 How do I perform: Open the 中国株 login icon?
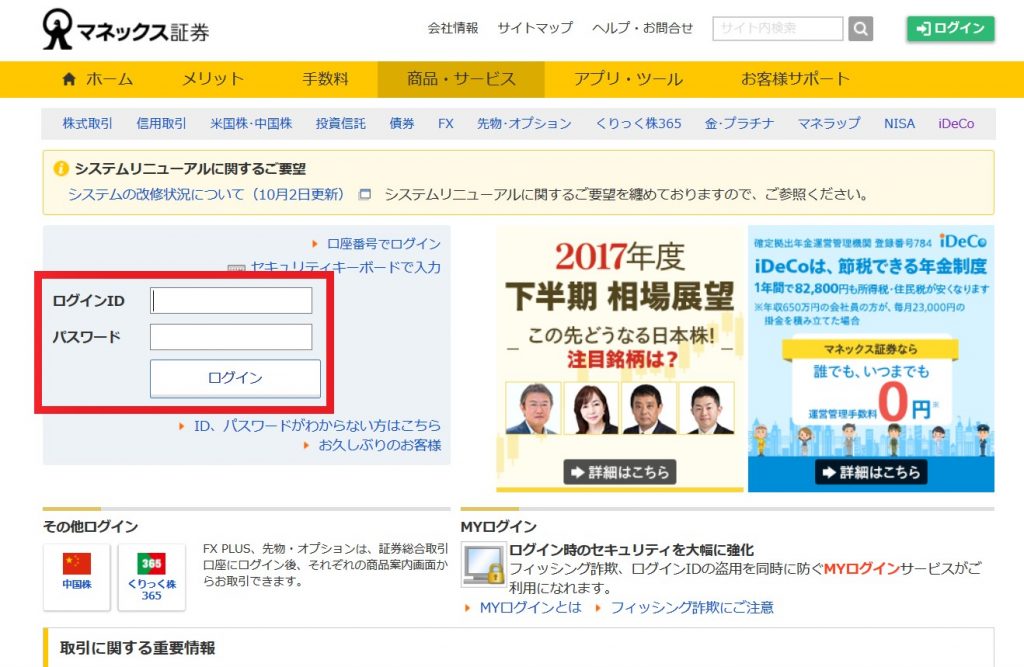(x=76, y=578)
